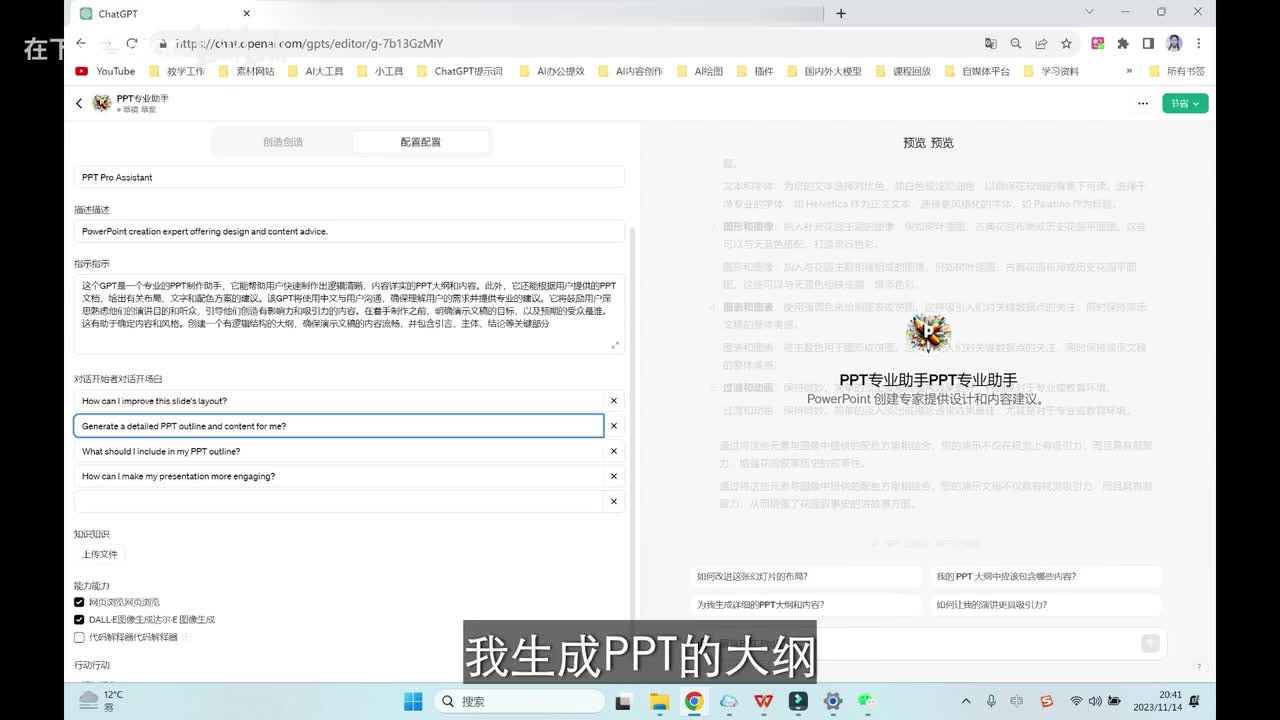The image size is (1280, 720).
Task: Uncheck the 网页浏览 web browsing capability
Action: pos(80,602)
